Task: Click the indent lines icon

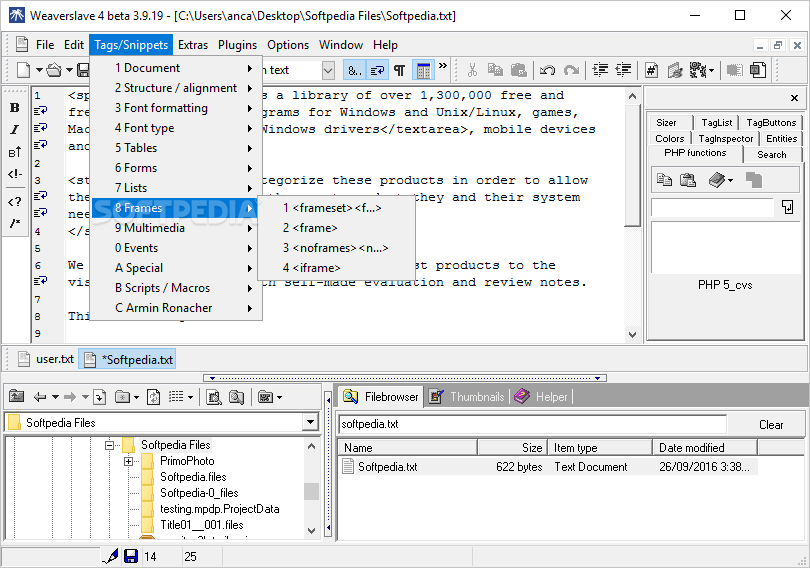Action: 600,70
